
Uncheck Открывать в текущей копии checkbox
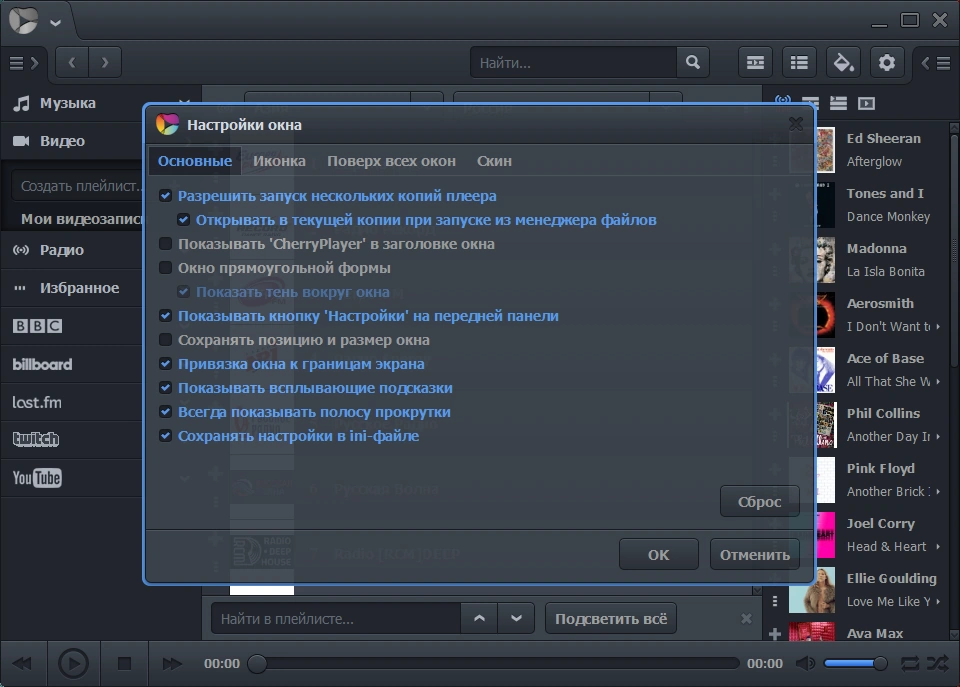pos(183,220)
